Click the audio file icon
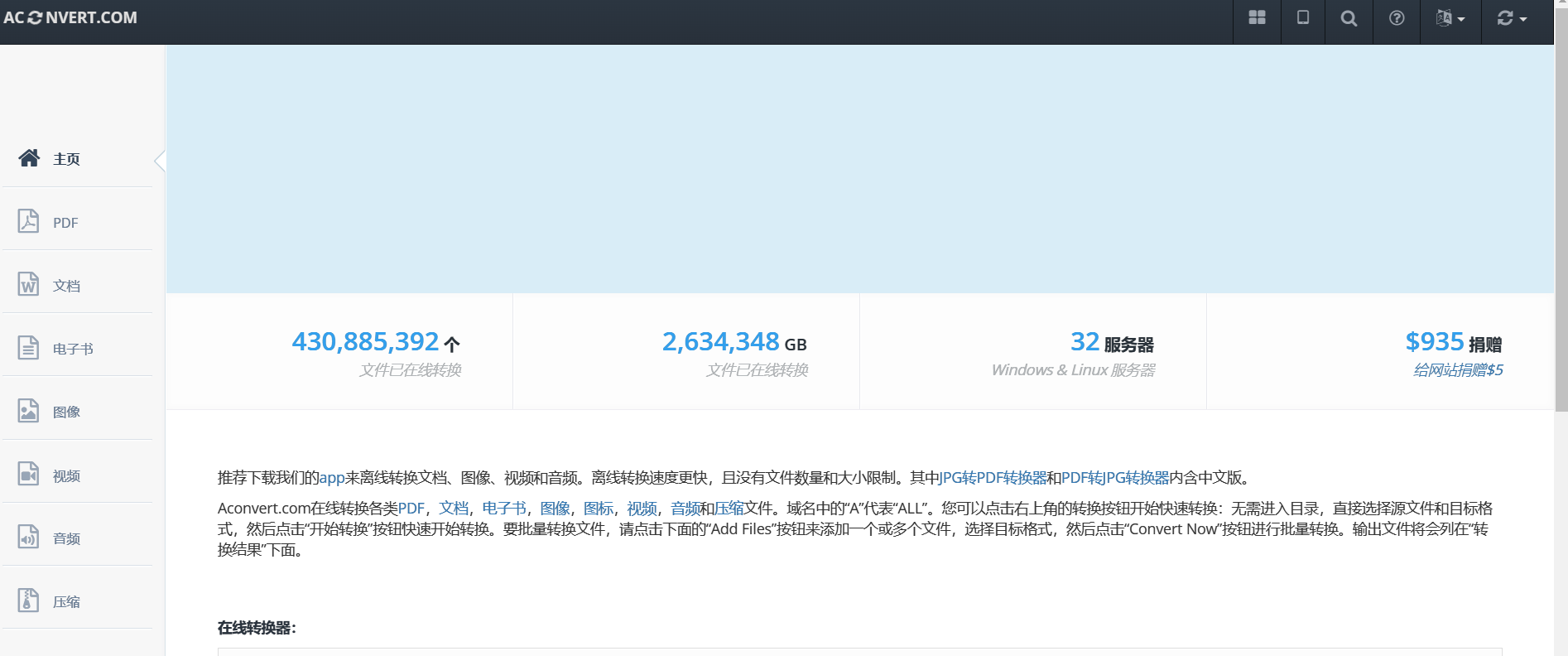 pos(28,538)
